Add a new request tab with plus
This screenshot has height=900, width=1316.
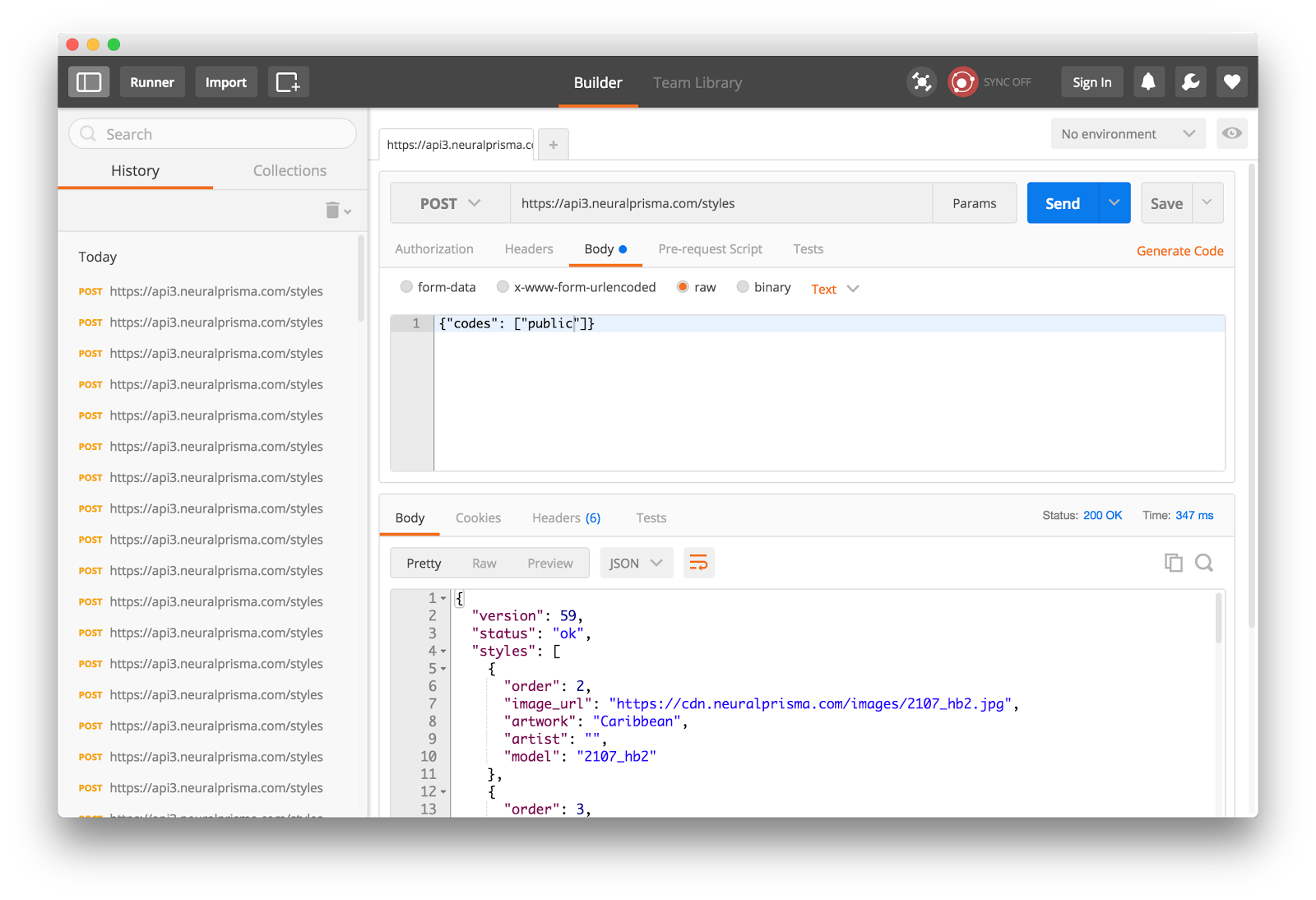coord(554,145)
